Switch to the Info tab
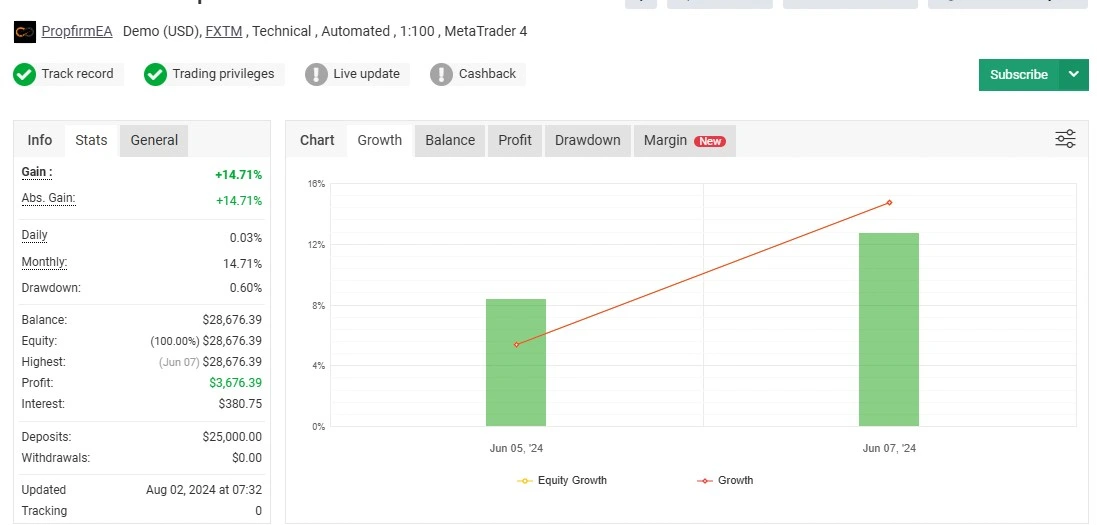1097x525 pixels. tap(40, 140)
